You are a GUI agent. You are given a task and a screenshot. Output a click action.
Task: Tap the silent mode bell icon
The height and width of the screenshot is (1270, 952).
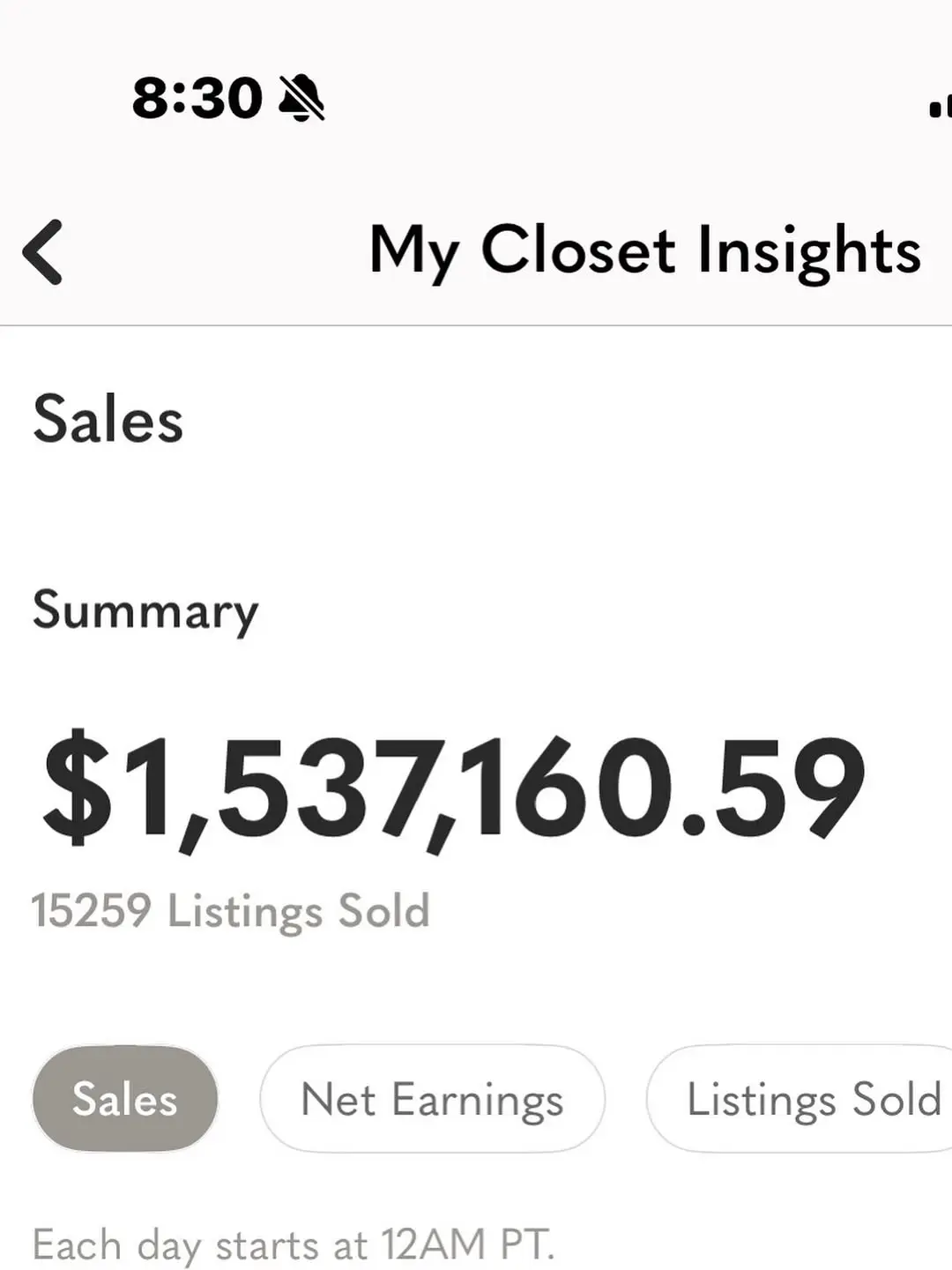pos(301,97)
